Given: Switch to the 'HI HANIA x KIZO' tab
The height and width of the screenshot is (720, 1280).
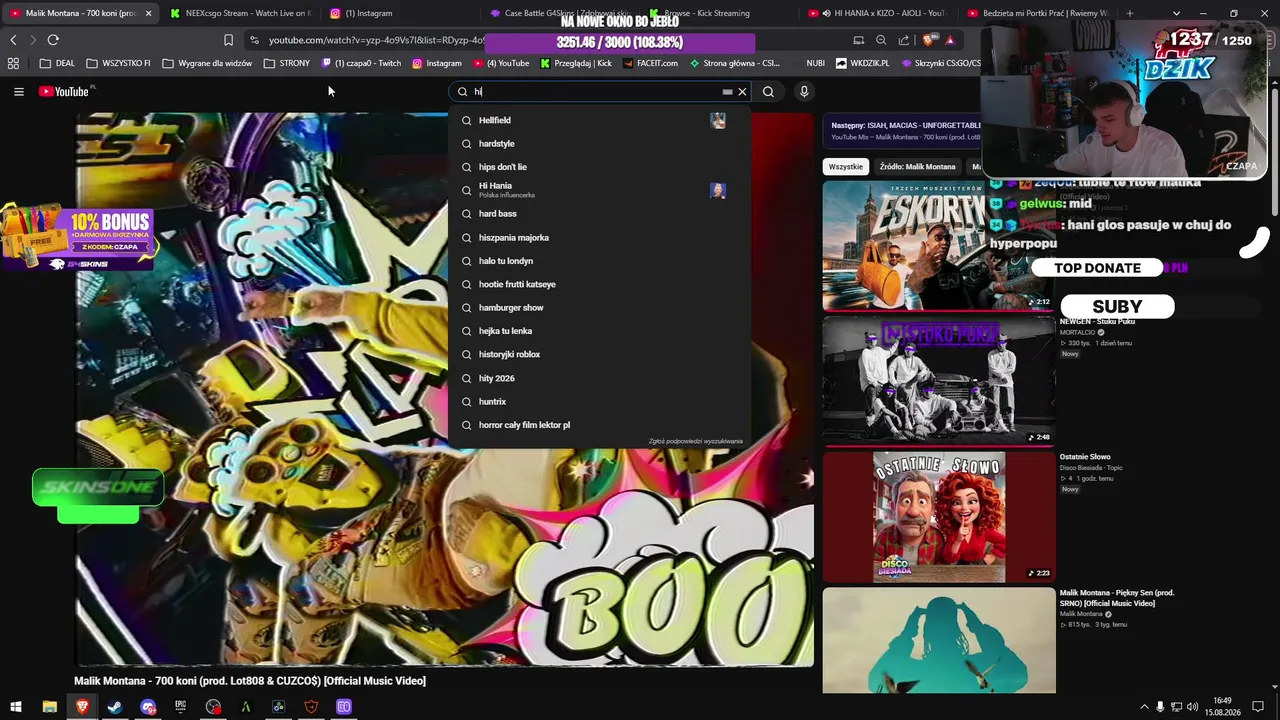Looking at the screenshot, I should click(x=880, y=13).
